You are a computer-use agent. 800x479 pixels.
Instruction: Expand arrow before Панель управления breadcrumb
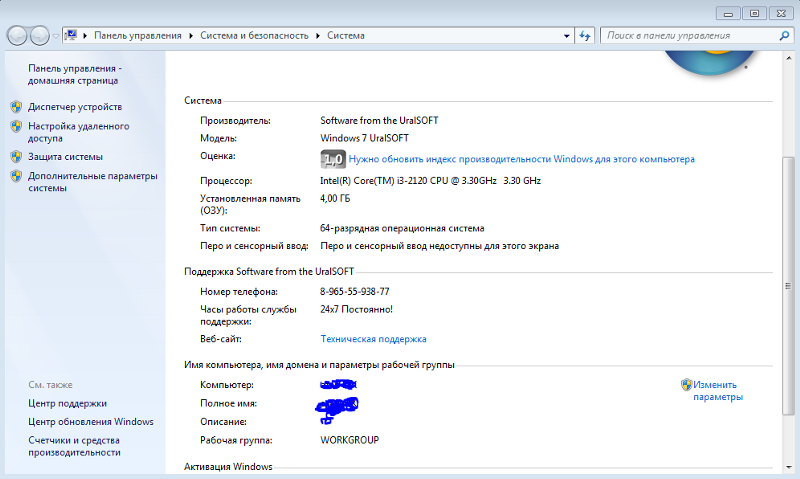[85, 36]
